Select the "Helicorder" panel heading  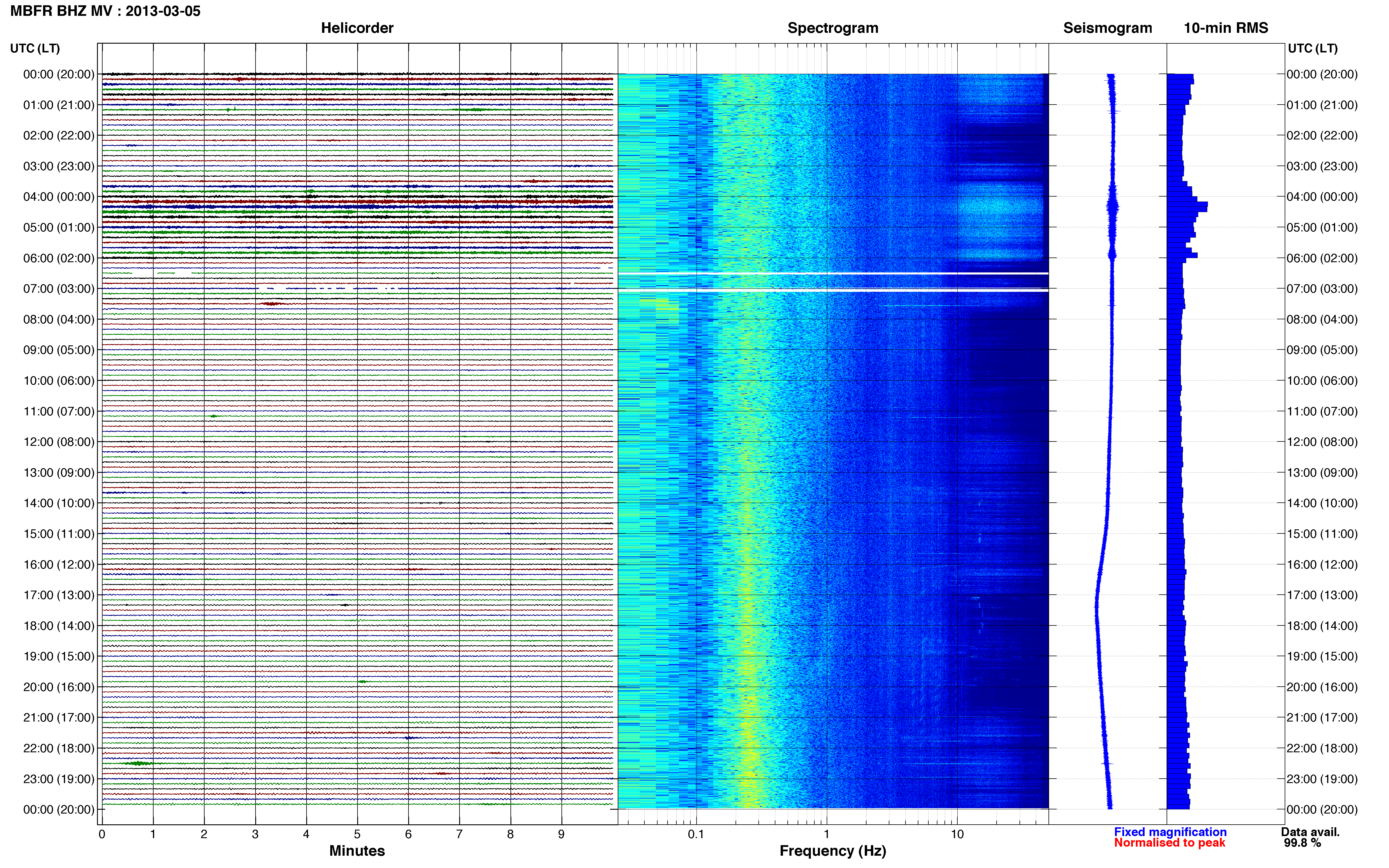357,28
